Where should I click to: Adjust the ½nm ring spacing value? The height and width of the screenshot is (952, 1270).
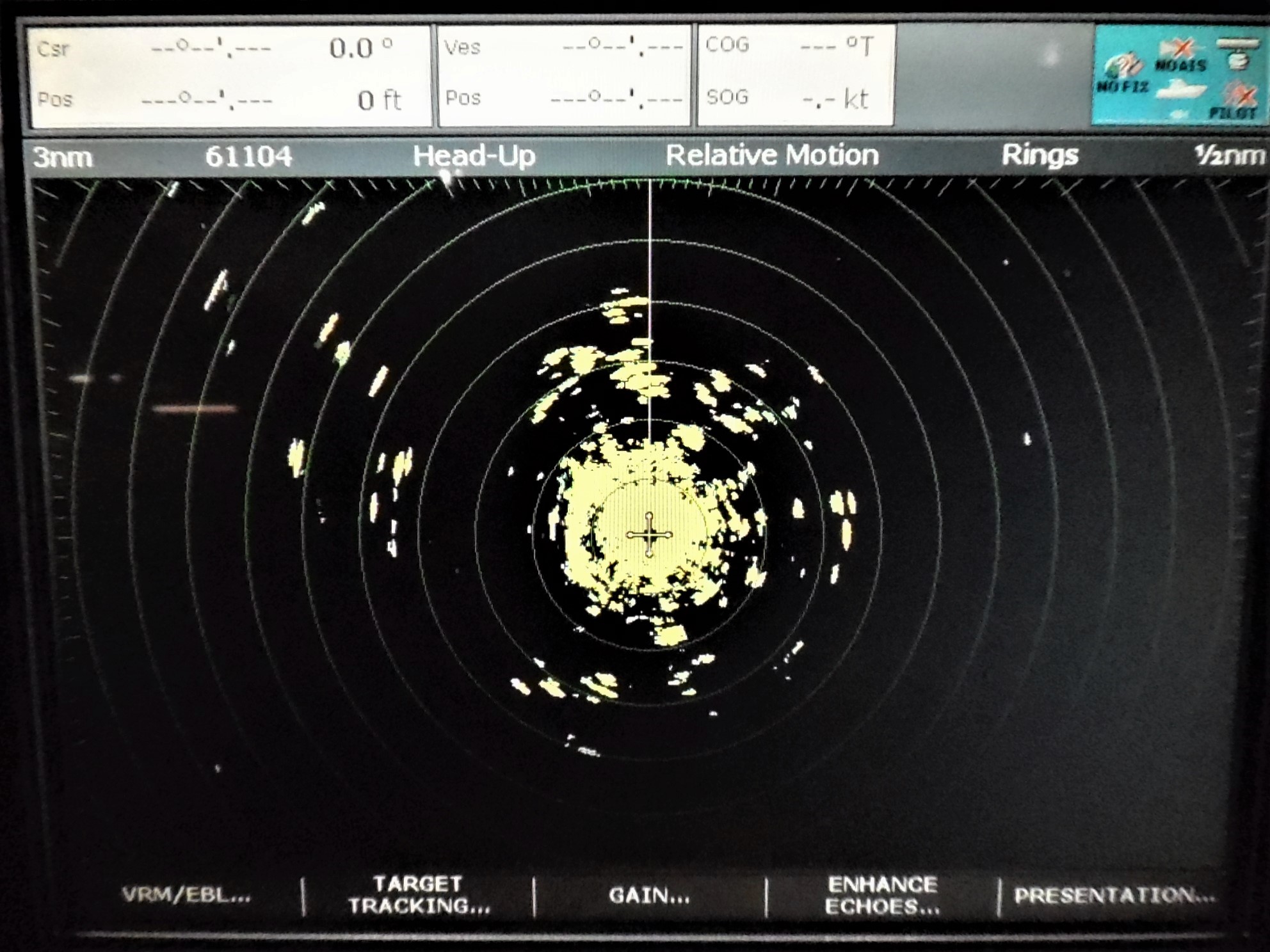1229,155
